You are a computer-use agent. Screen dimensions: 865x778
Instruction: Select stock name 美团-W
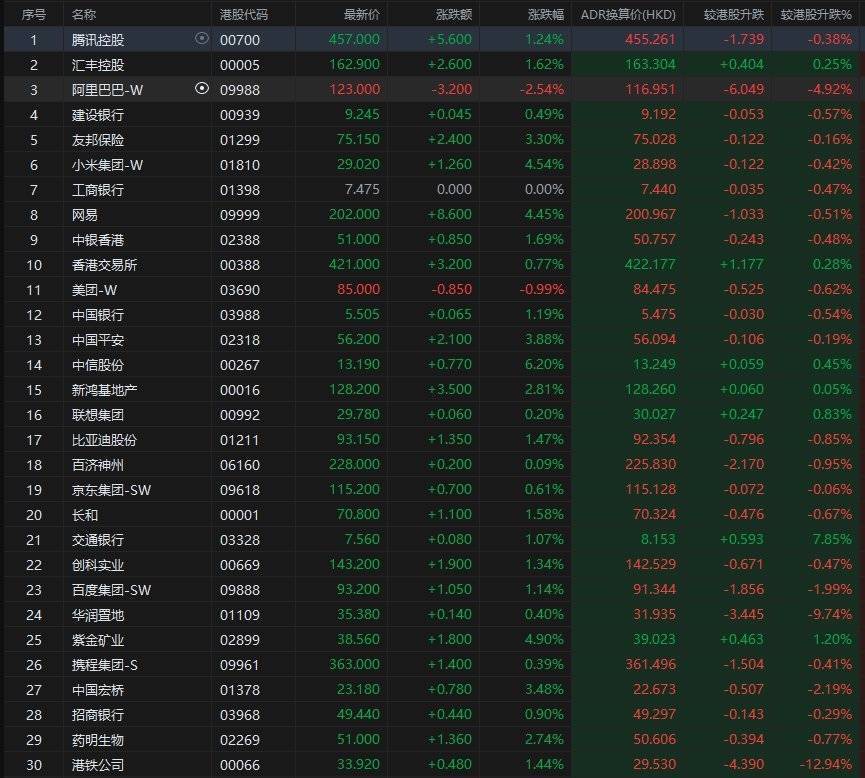pyautogui.click(x=94, y=290)
